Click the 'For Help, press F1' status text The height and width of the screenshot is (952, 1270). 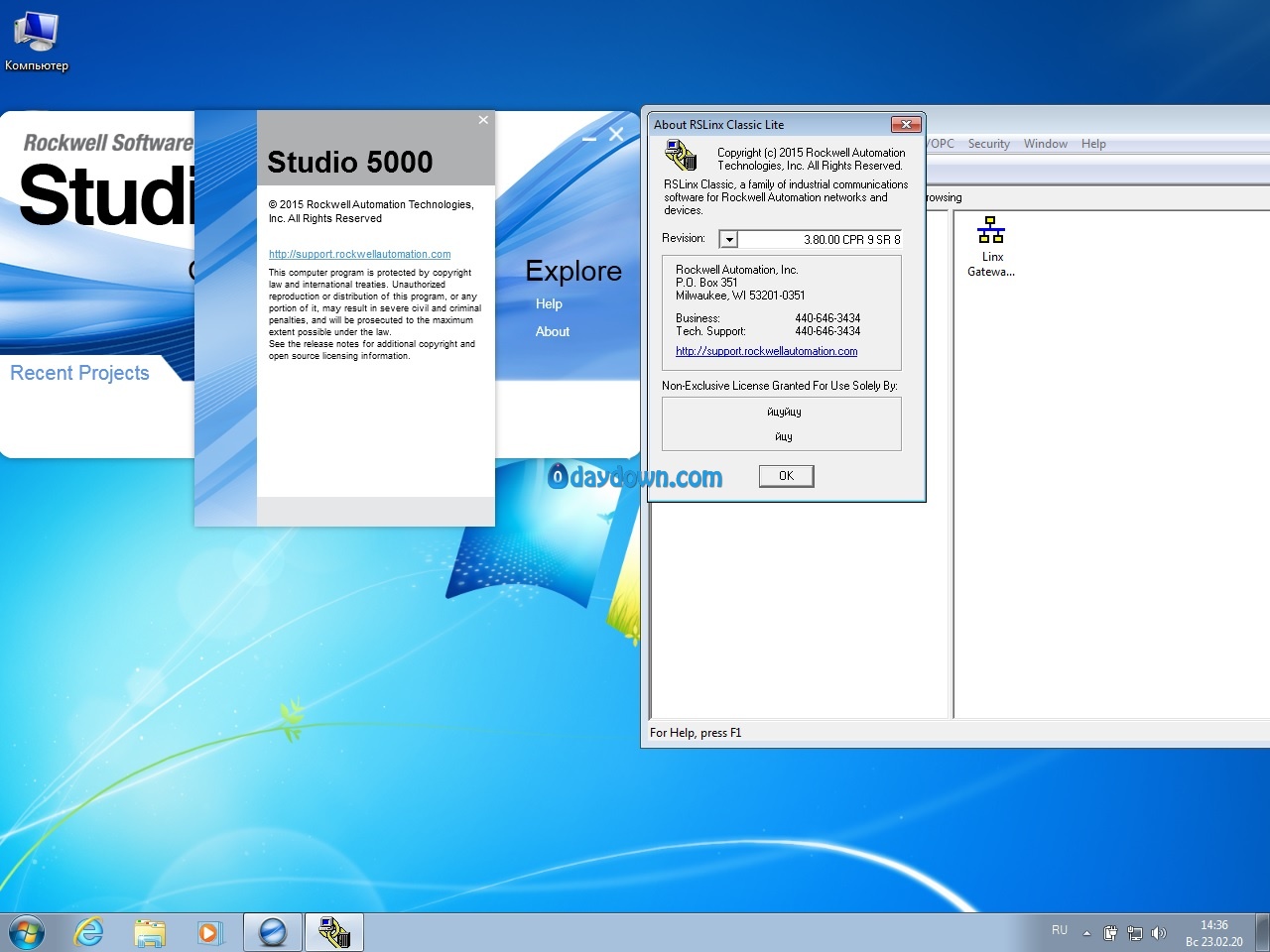tap(696, 733)
